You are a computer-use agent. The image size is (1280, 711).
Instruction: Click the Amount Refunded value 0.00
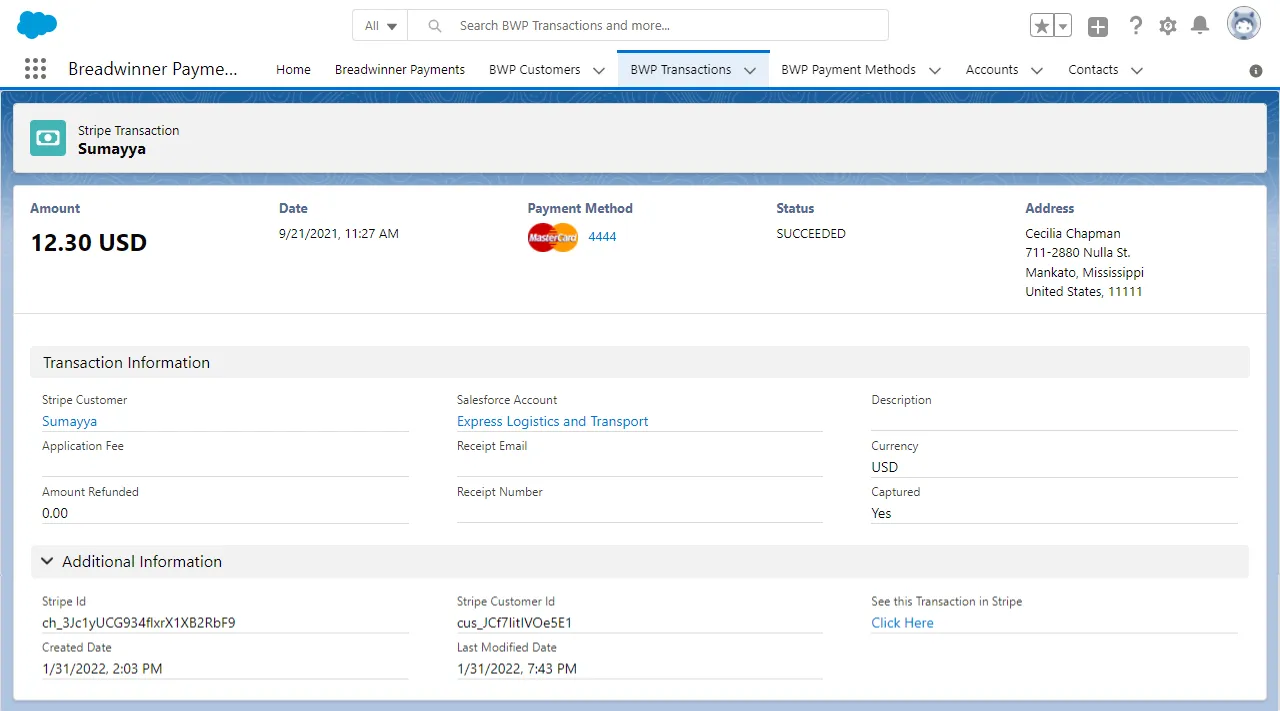point(55,513)
